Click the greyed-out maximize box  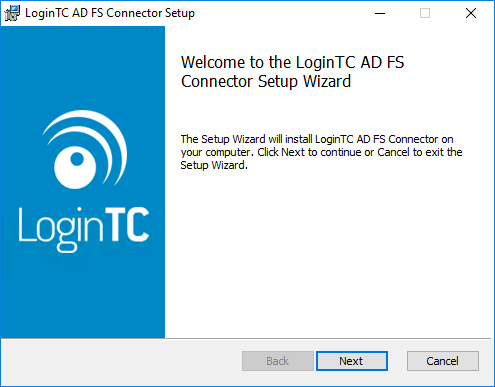point(425,13)
